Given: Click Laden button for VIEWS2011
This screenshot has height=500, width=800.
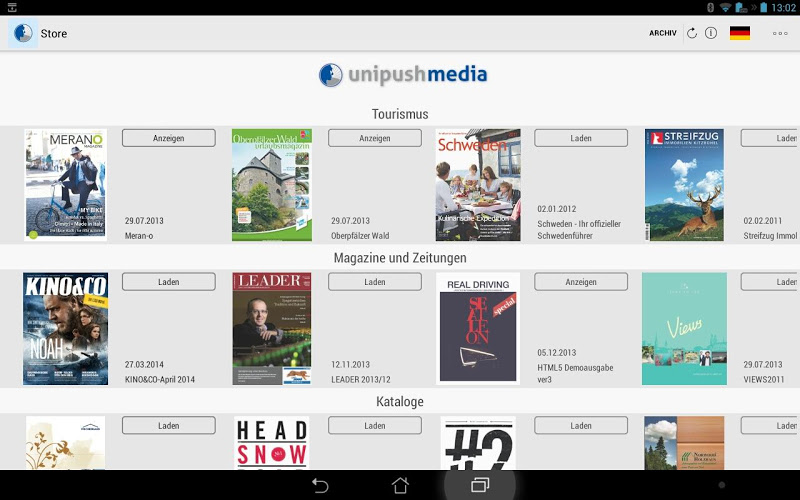Looking at the screenshot, I should coord(770,282).
